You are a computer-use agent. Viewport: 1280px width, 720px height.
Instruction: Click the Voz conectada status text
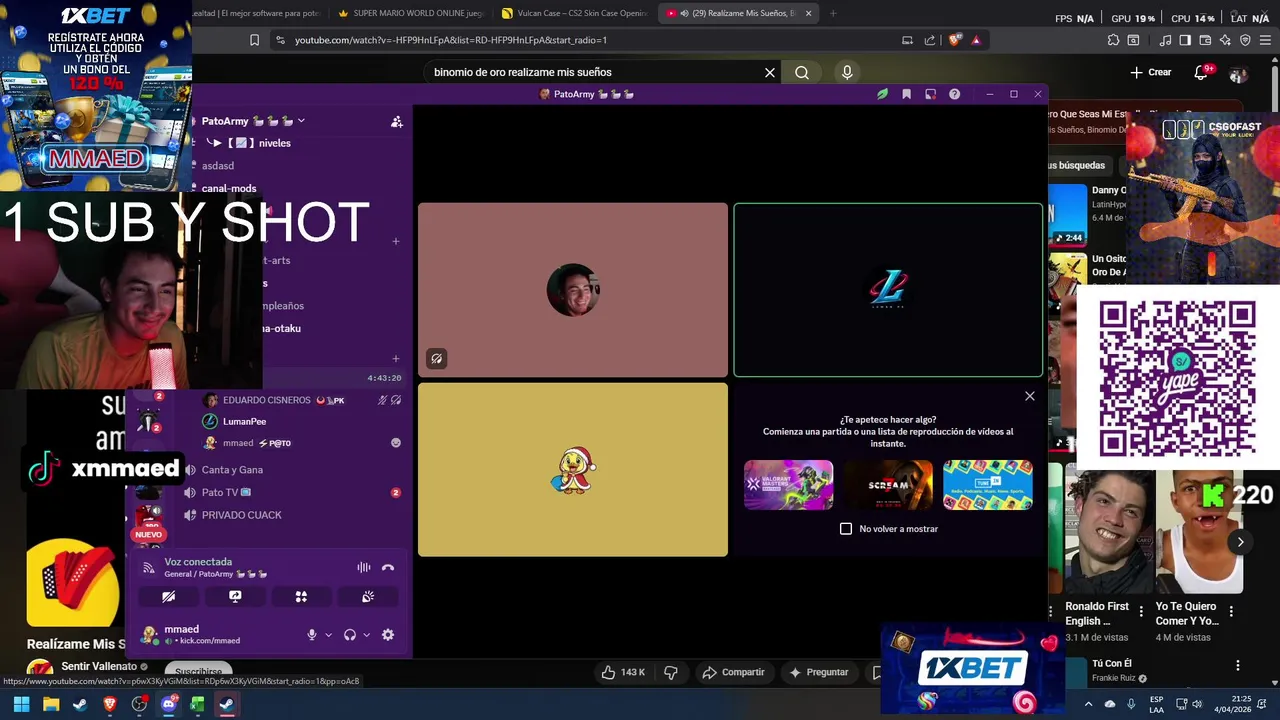[x=198, y=562]
